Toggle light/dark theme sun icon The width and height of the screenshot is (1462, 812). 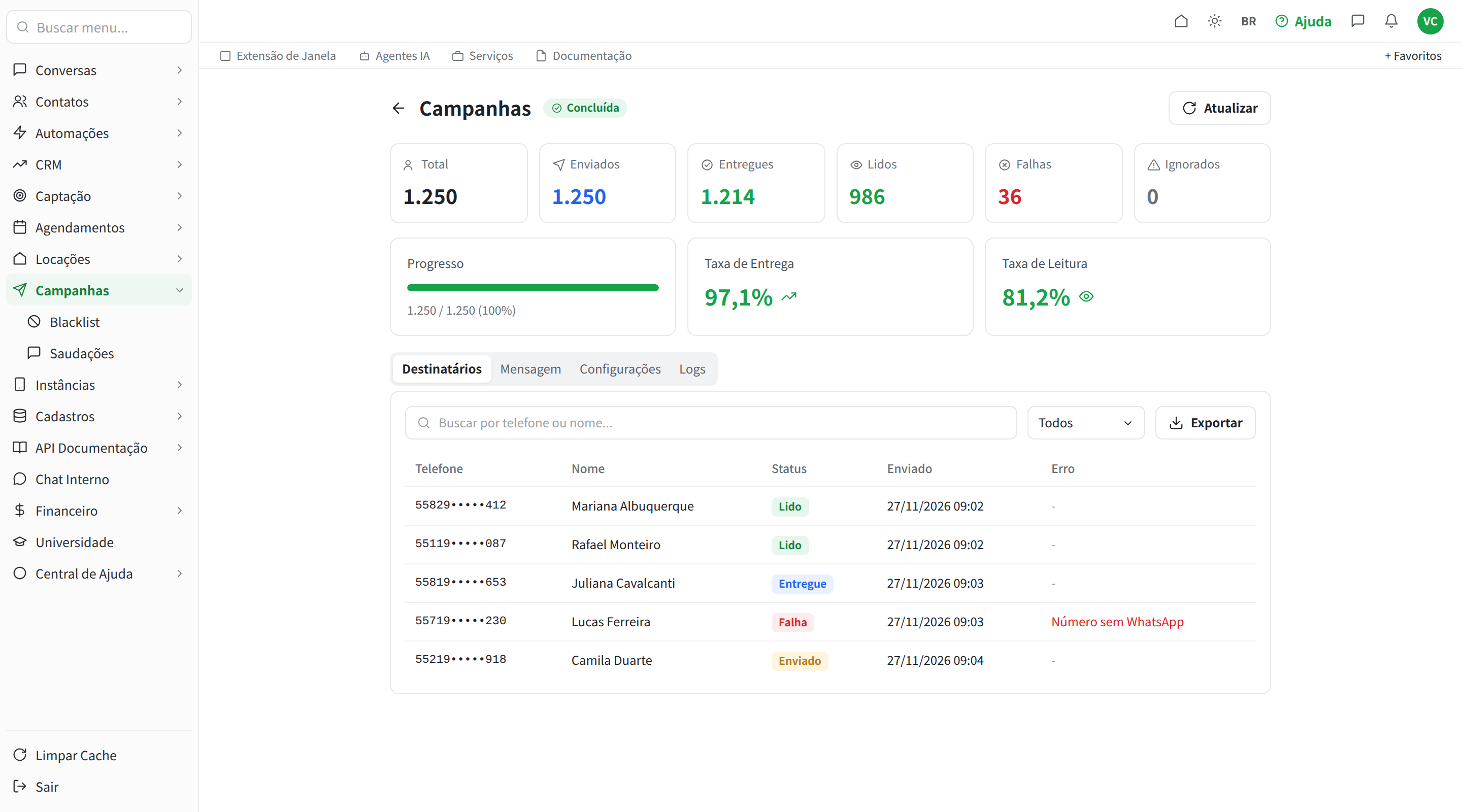(x=1215, y=21)
